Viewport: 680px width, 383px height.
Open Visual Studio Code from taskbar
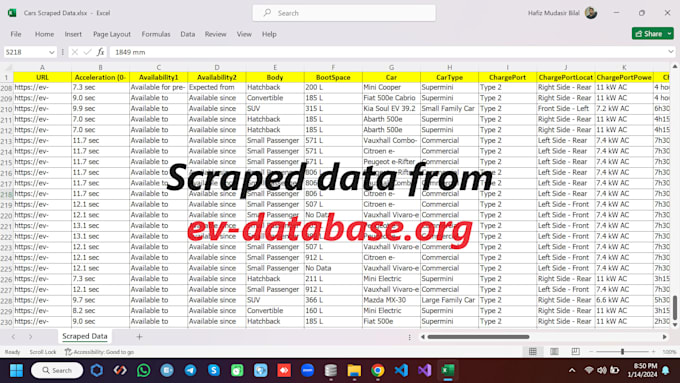[x=401, y=370]
